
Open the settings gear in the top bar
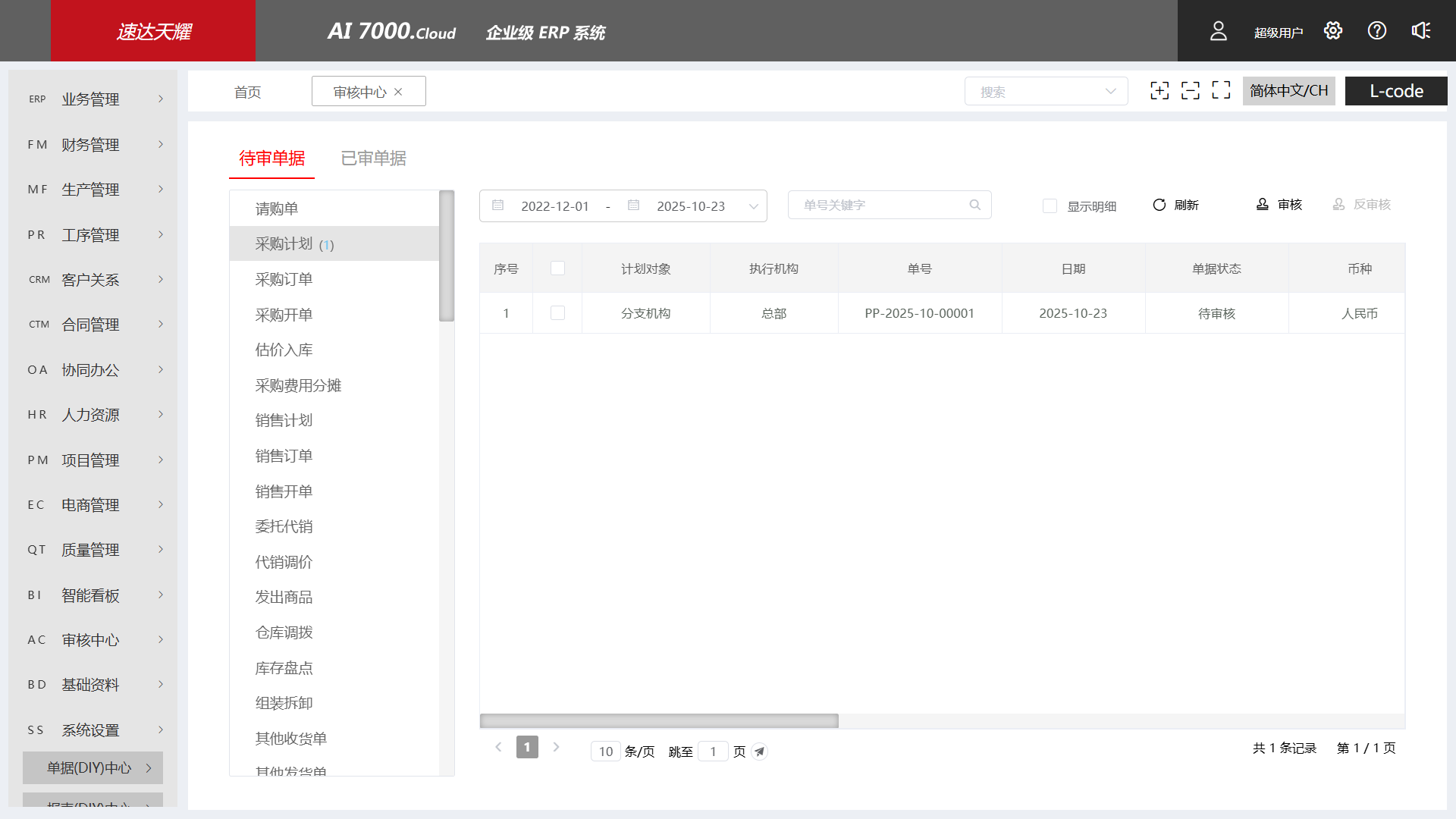click(1333, 30)
